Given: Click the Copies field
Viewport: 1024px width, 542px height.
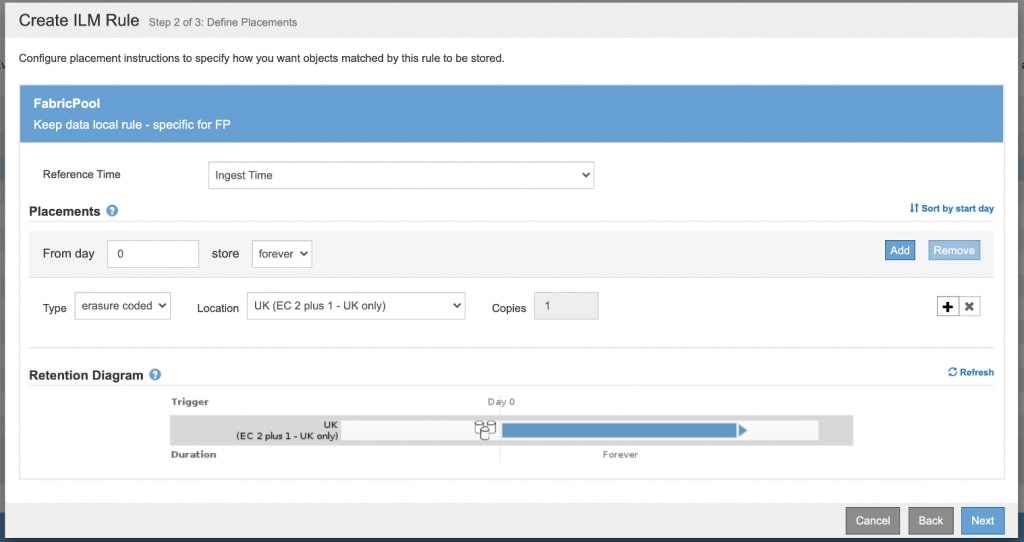Looking at the screenshot, I should click(x=566, y=307).
